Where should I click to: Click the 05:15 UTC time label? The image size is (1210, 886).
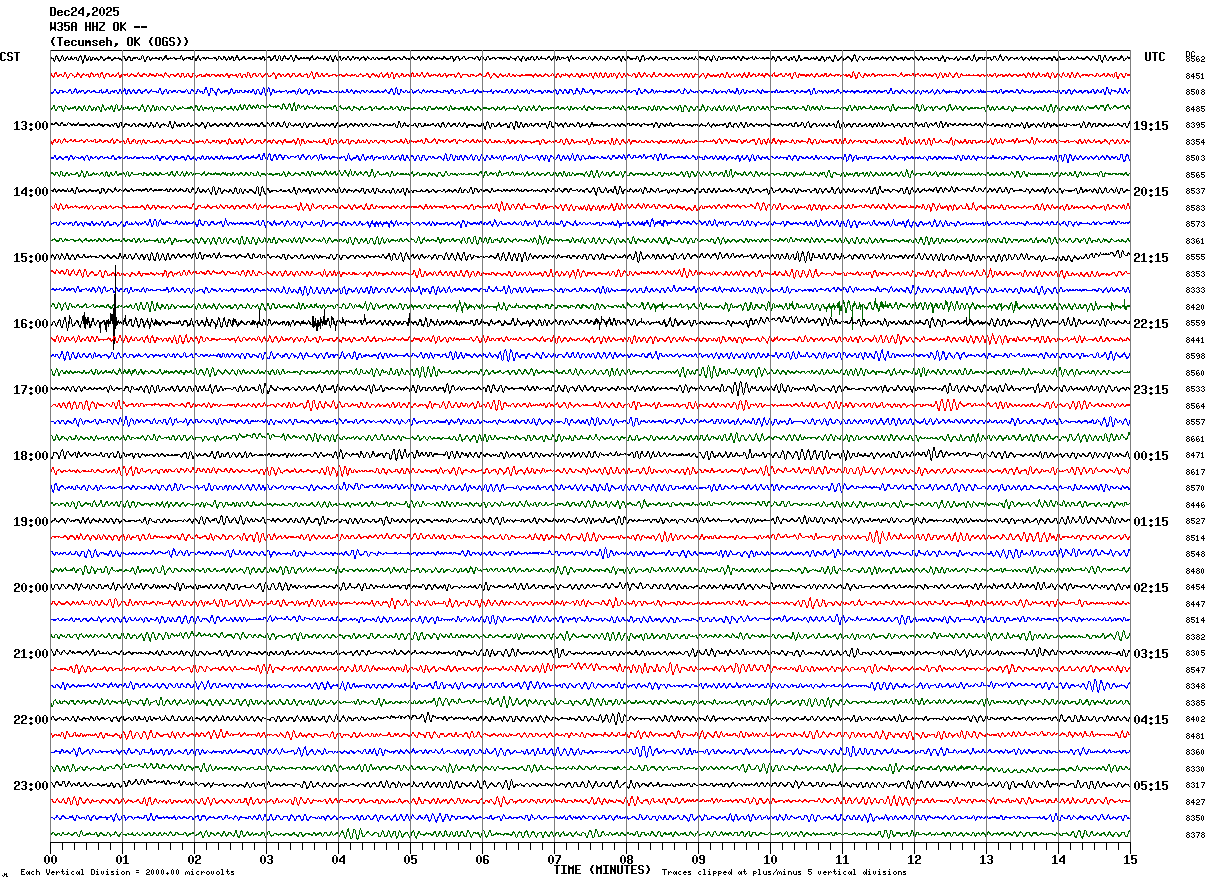(1151, 786)
